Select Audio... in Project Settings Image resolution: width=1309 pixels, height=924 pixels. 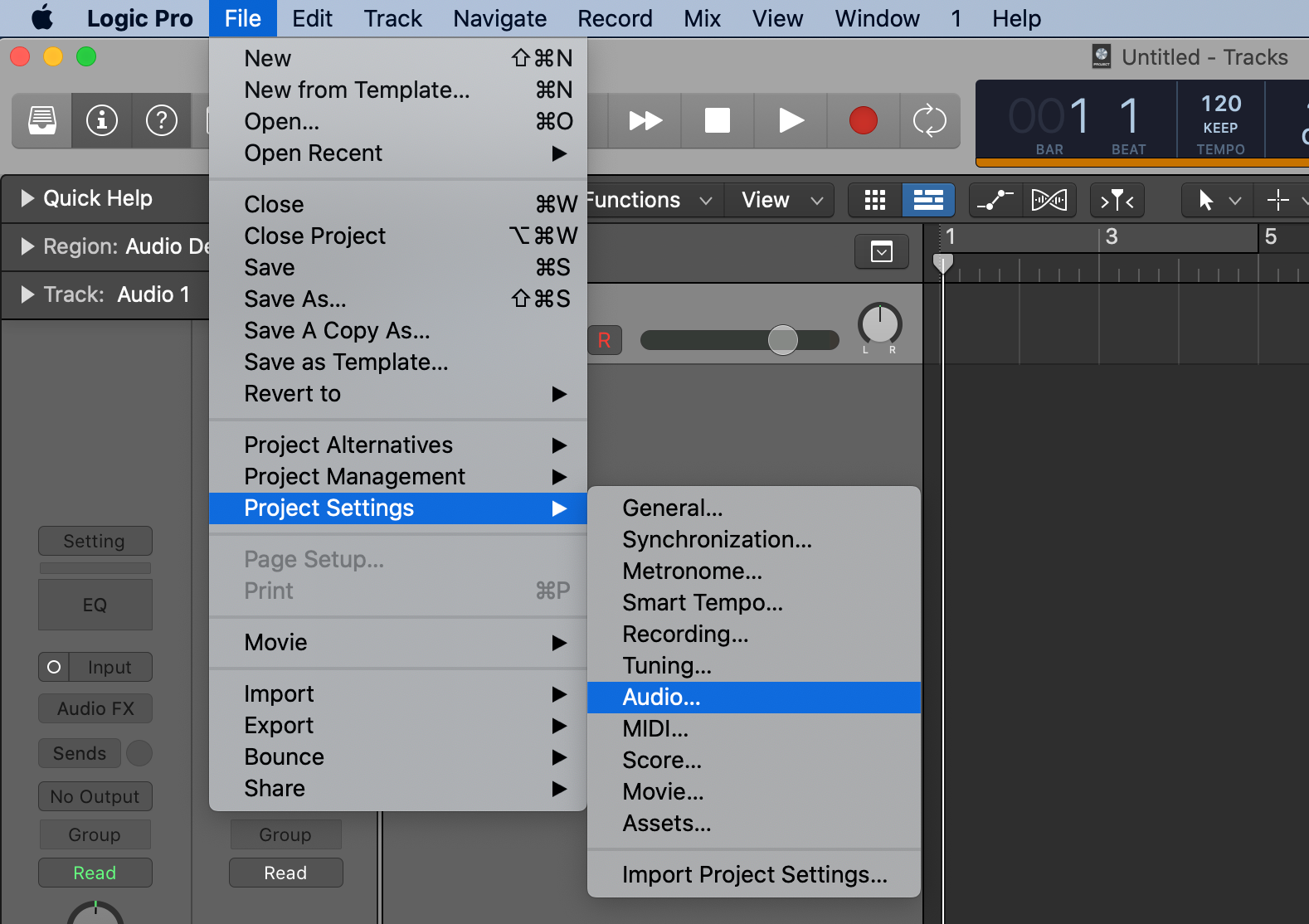754,698
